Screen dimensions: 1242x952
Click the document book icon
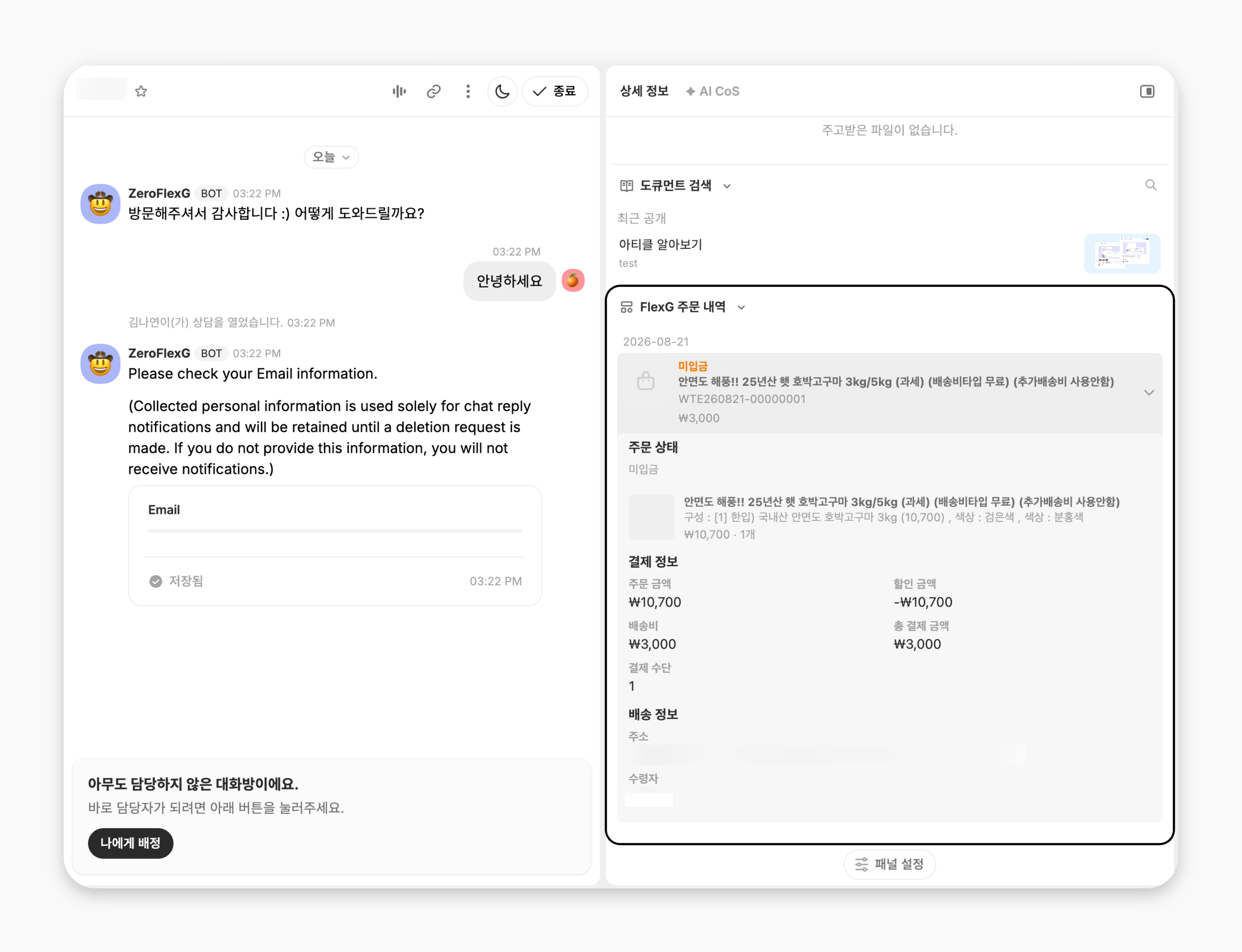627,186
